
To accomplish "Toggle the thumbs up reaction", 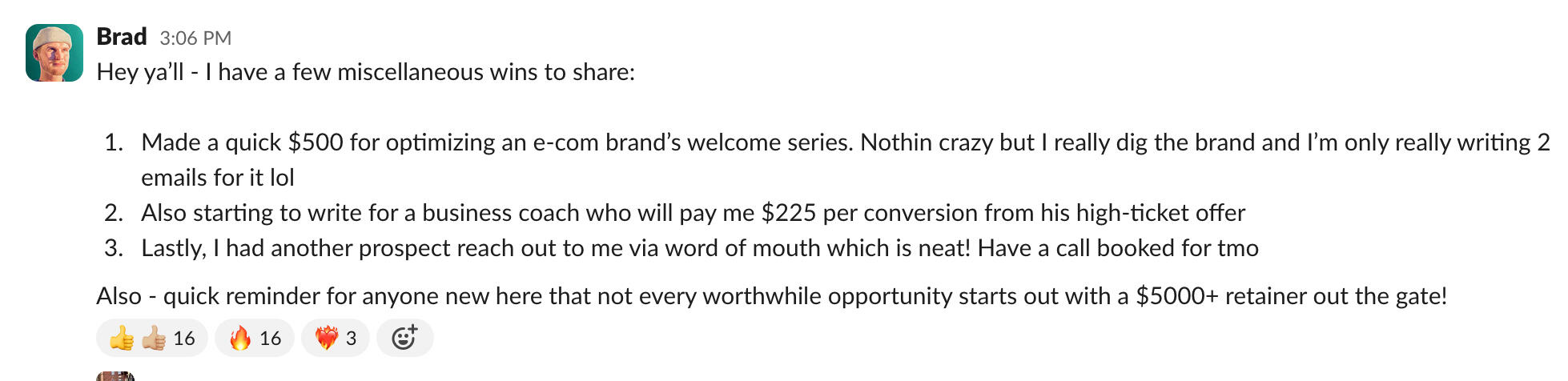I will click(152, 338).
